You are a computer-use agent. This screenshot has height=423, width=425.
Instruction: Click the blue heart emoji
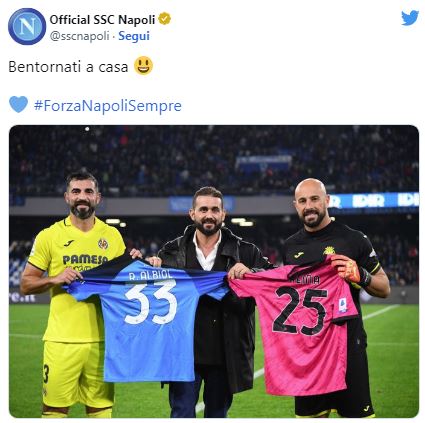pos(18,104)
